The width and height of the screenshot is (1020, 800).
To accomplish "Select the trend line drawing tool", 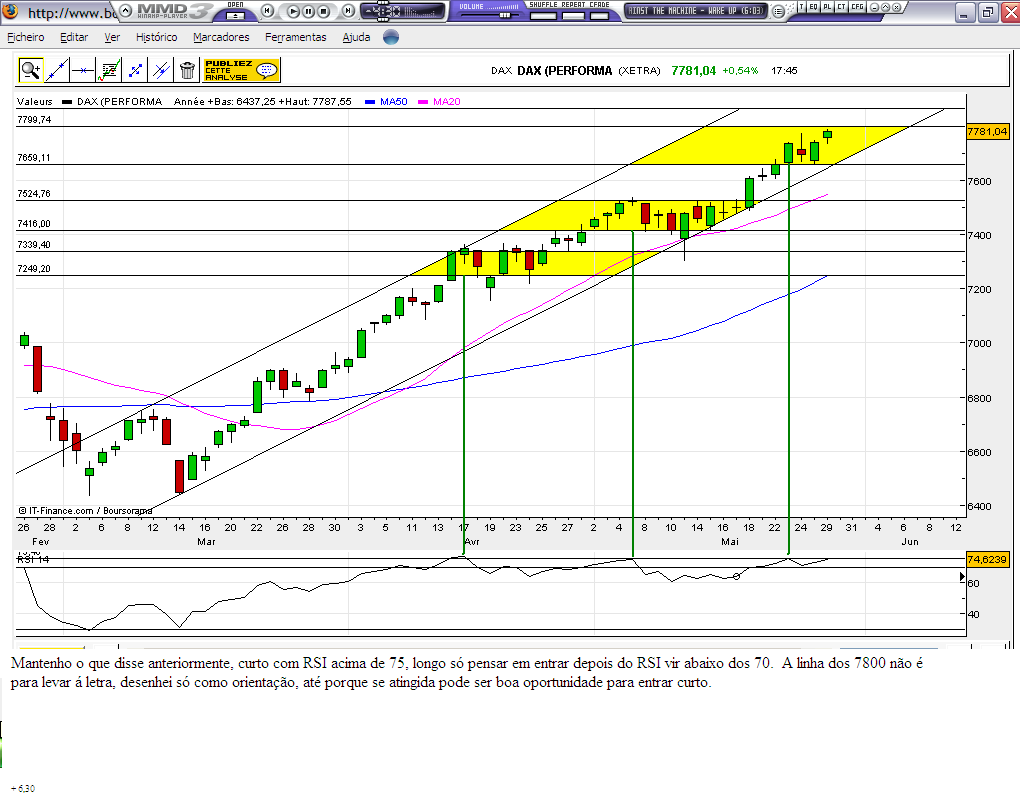I will point(57,70).
